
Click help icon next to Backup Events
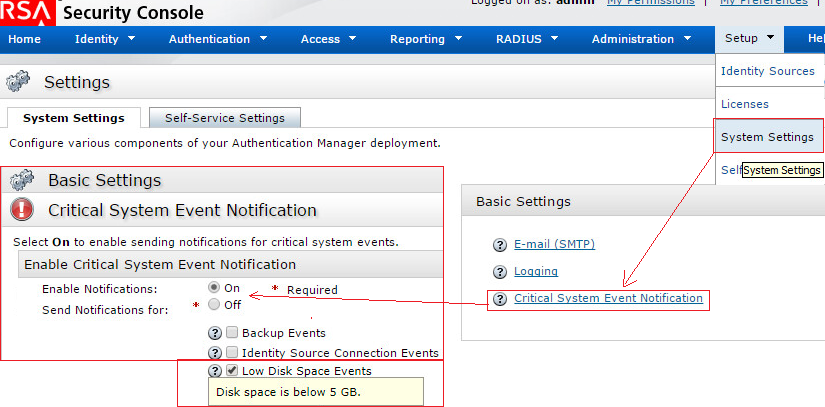(214, 333)
